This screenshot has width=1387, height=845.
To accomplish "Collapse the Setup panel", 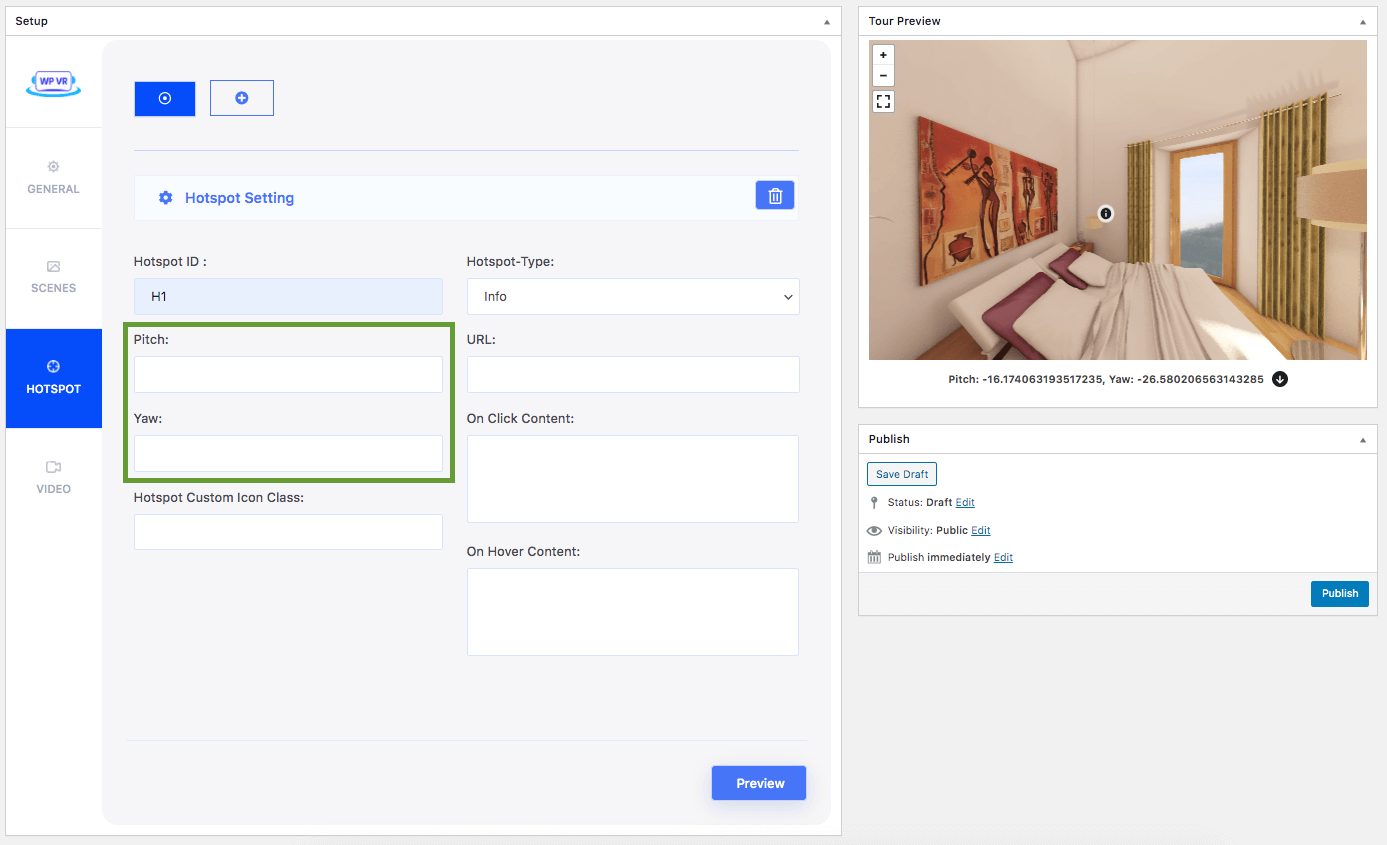I will (x=827, y=21).
